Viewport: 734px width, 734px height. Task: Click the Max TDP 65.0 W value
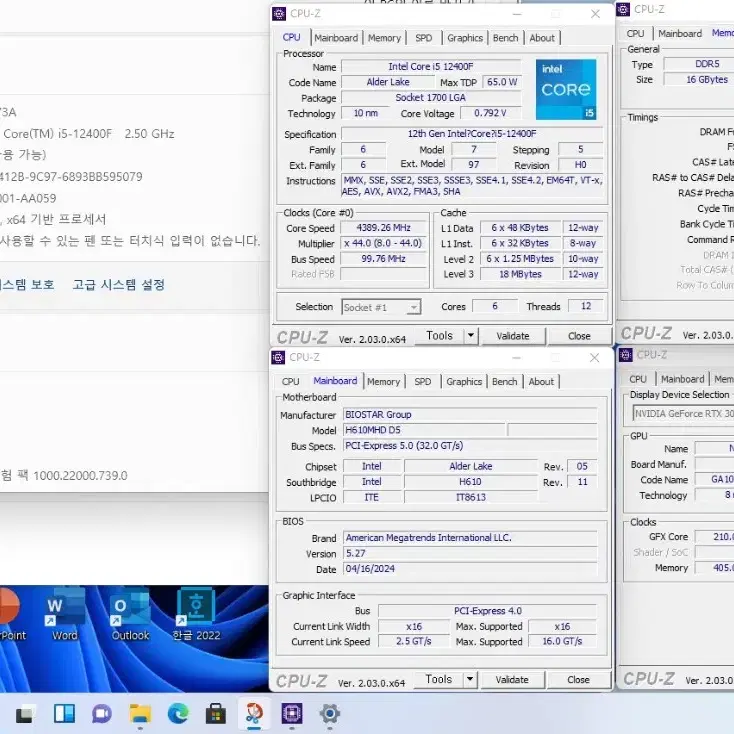coord(502,82)
